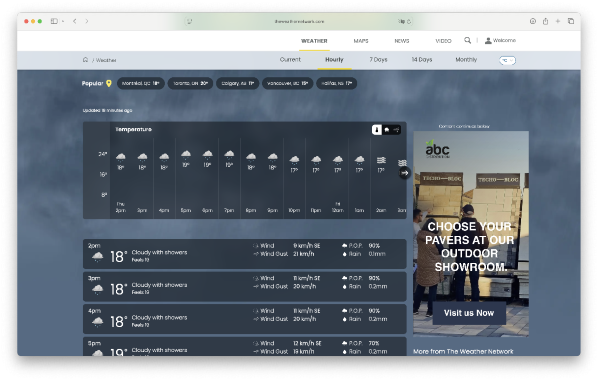Click the privacy shield icon in address bar
Screen dimensions: 600x381
click(189, 21)
